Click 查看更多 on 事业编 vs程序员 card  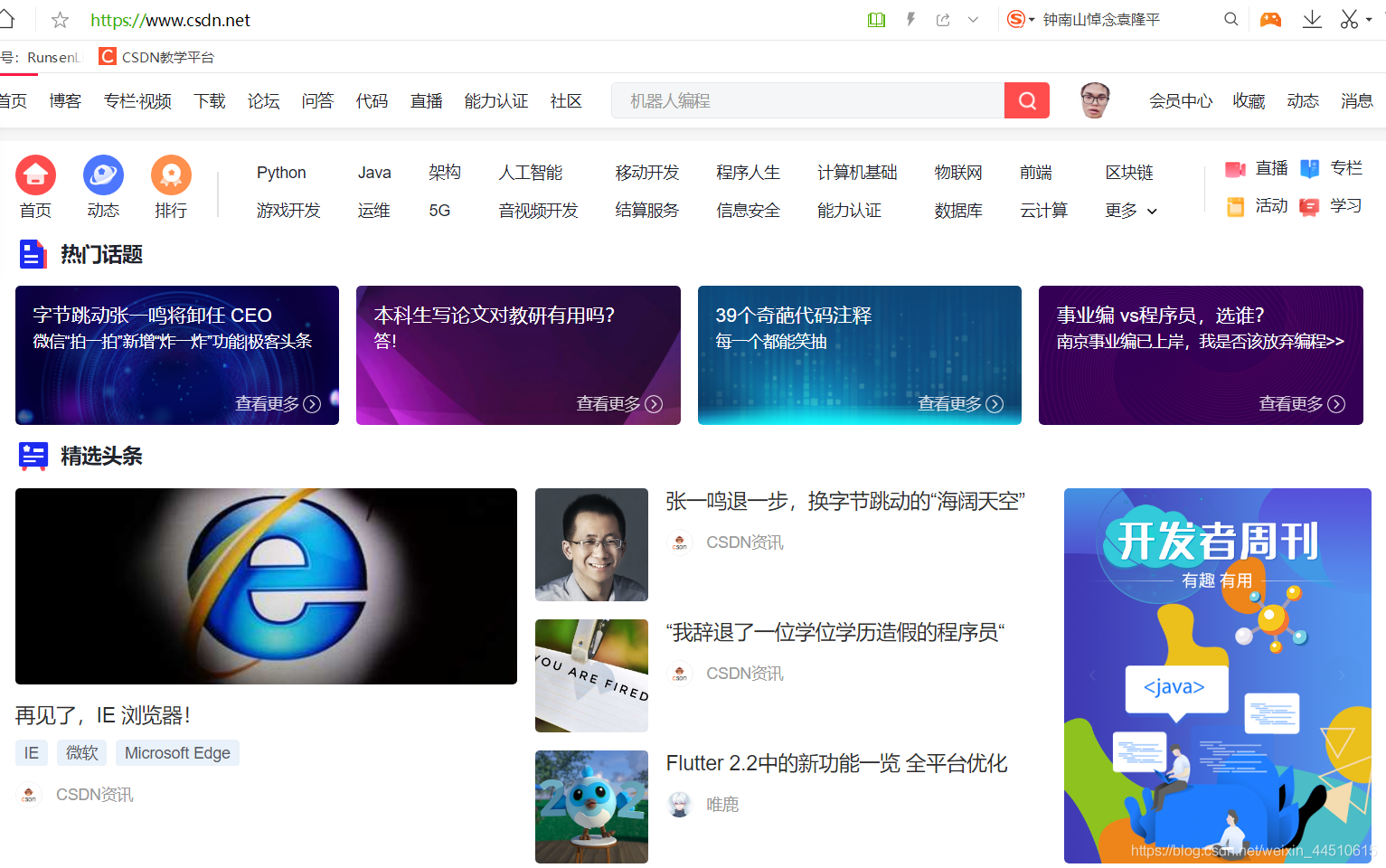1302,404
